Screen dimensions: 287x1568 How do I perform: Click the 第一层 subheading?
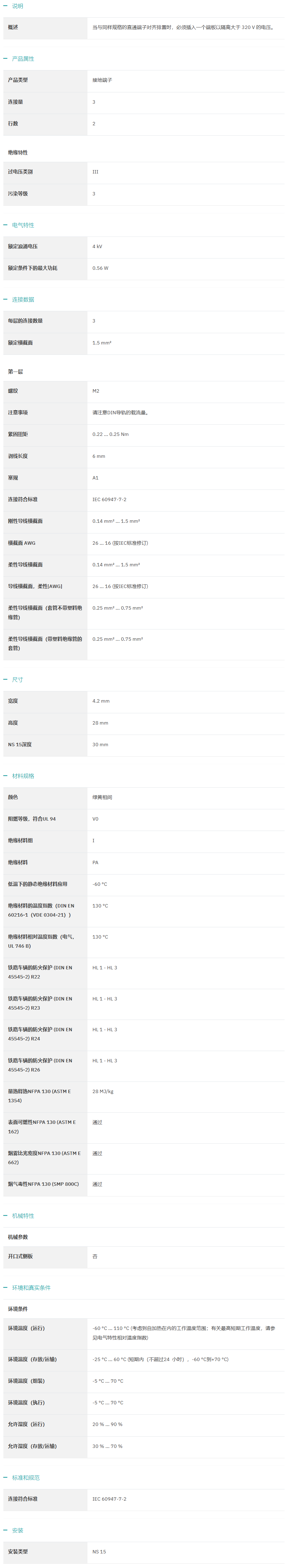(16, 371)
